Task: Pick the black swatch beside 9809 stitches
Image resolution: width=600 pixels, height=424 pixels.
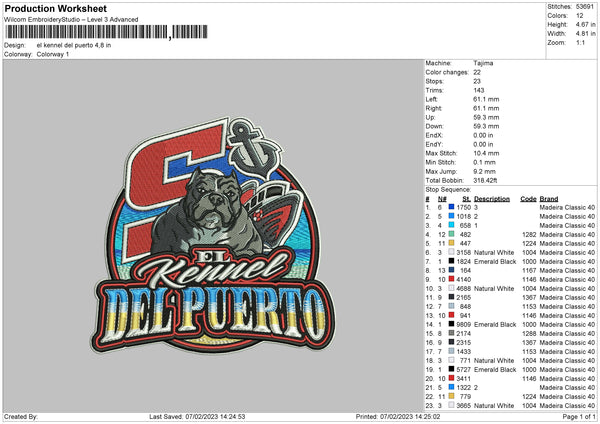Action: coord(452,324)
